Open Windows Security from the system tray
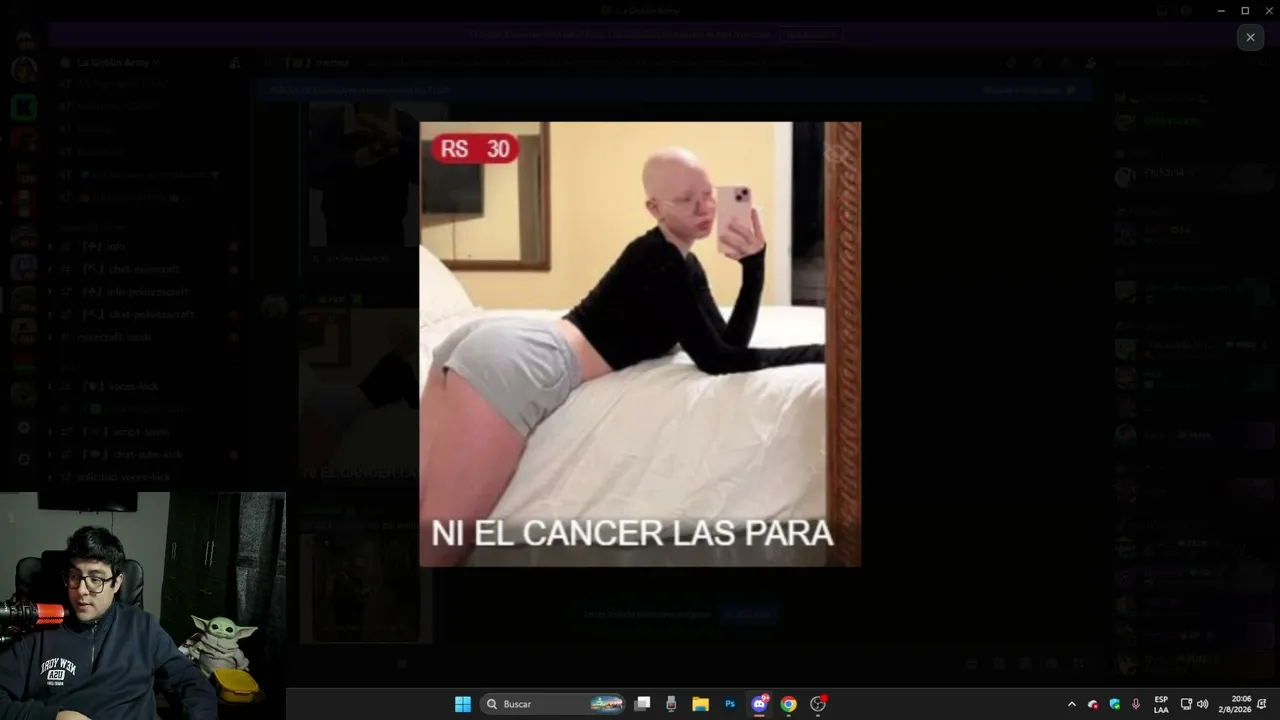The image size is (1280, 720). [x=1115, y=704]
